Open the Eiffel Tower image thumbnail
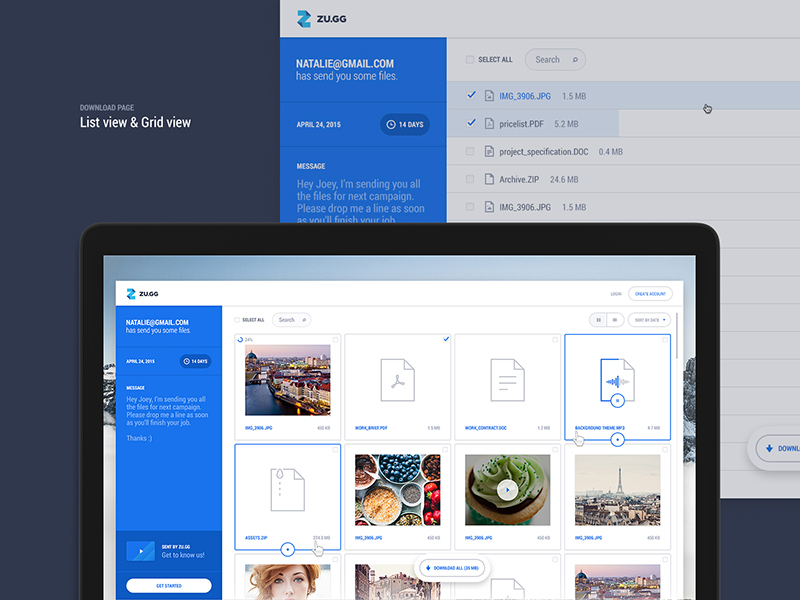This screenshot has width=800, height=600. click(x=617, y=490)
